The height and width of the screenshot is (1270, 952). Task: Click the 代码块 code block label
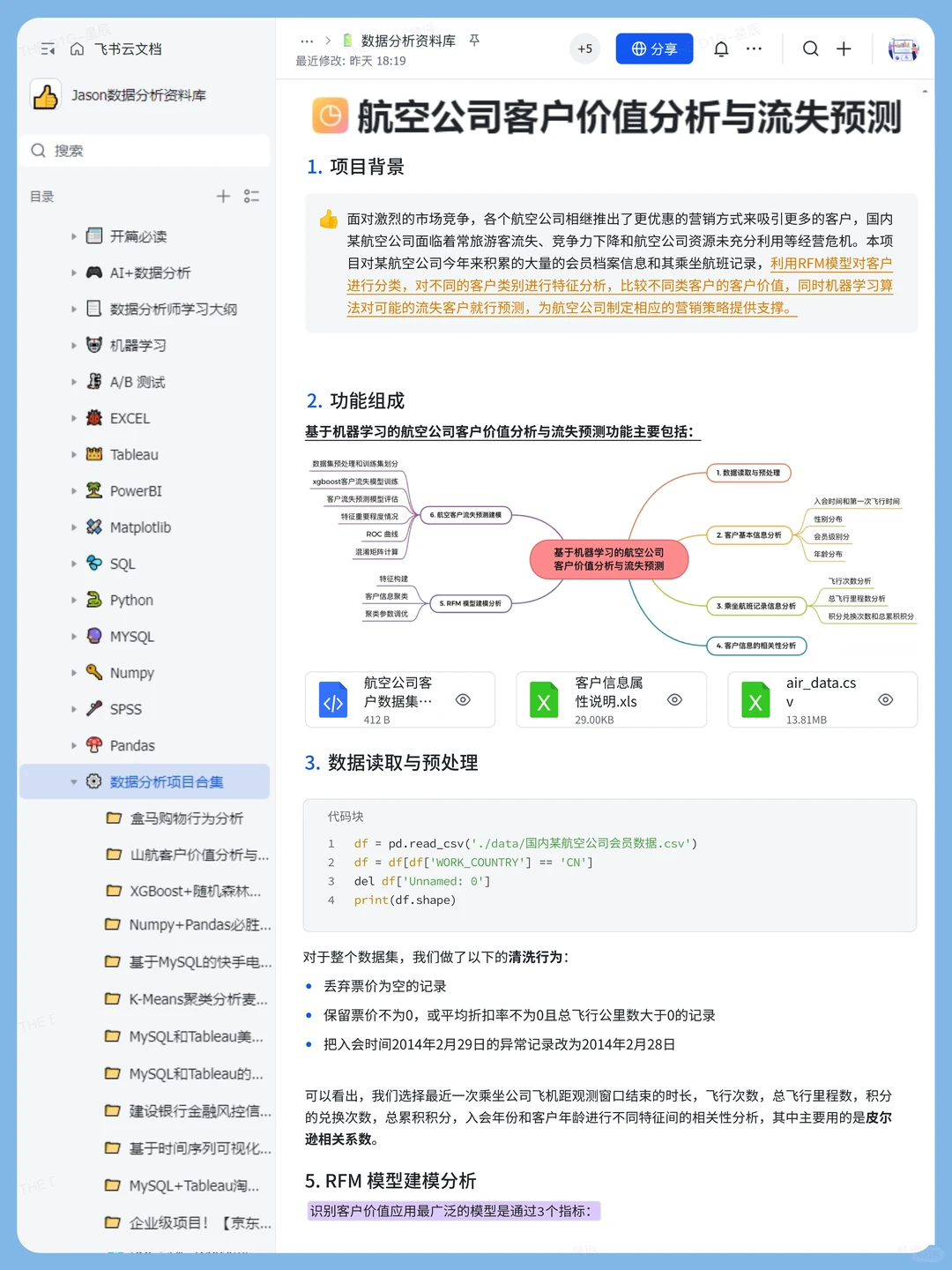click(x=346, y=817)
